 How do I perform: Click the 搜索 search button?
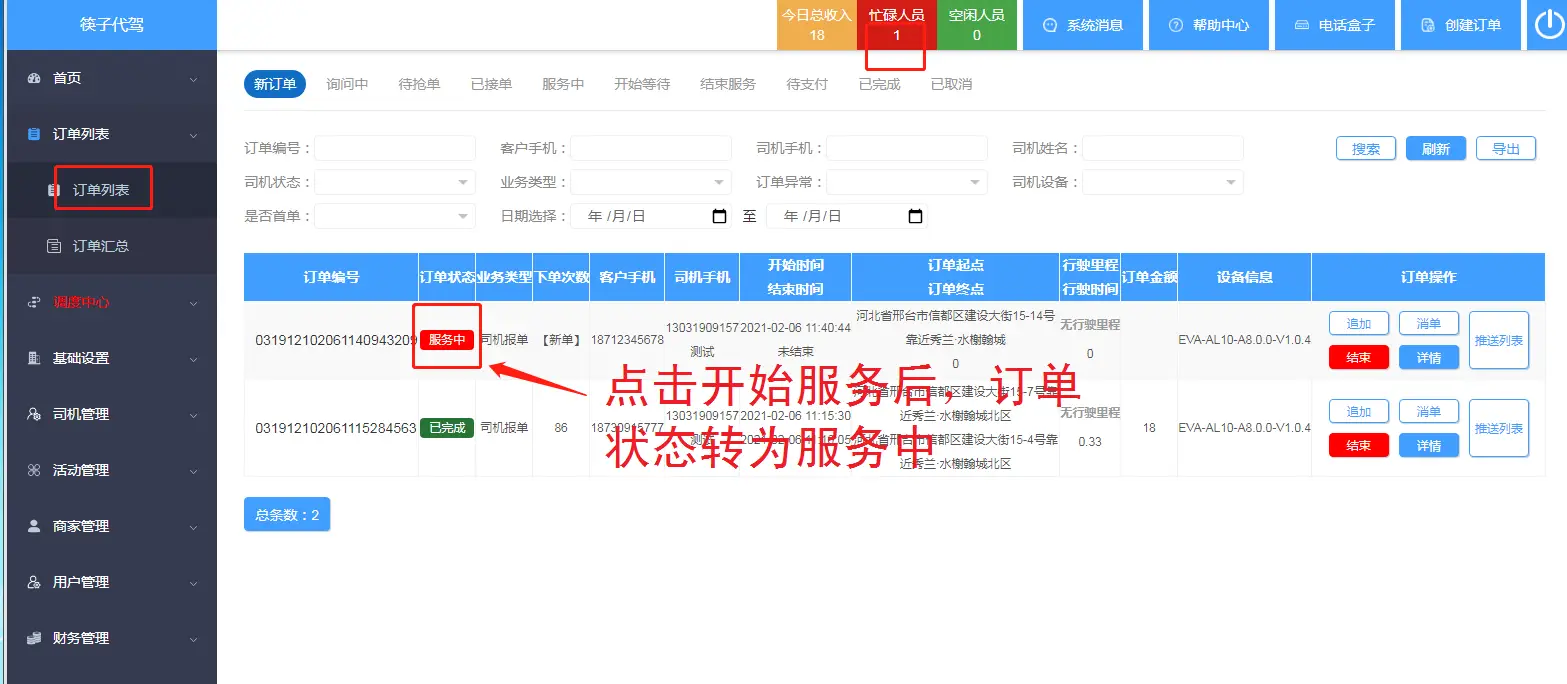[1366, 148]
